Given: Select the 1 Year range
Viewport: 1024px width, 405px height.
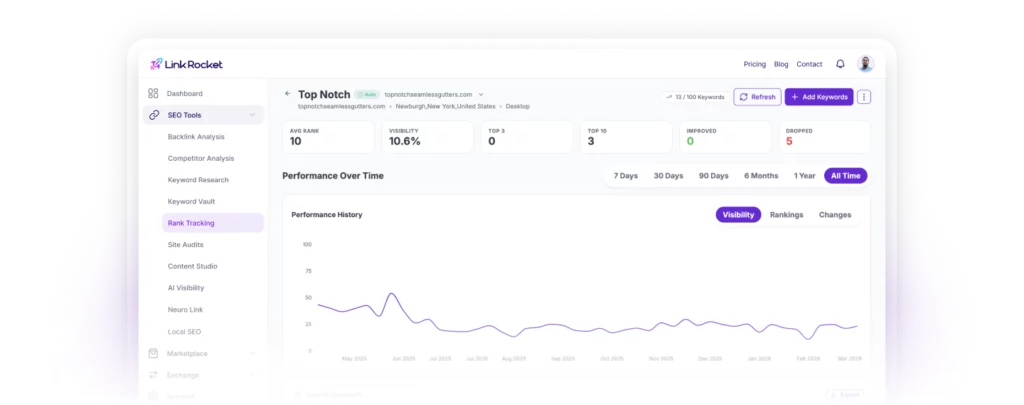Looking at the screenshot, I should coord(805,176).
